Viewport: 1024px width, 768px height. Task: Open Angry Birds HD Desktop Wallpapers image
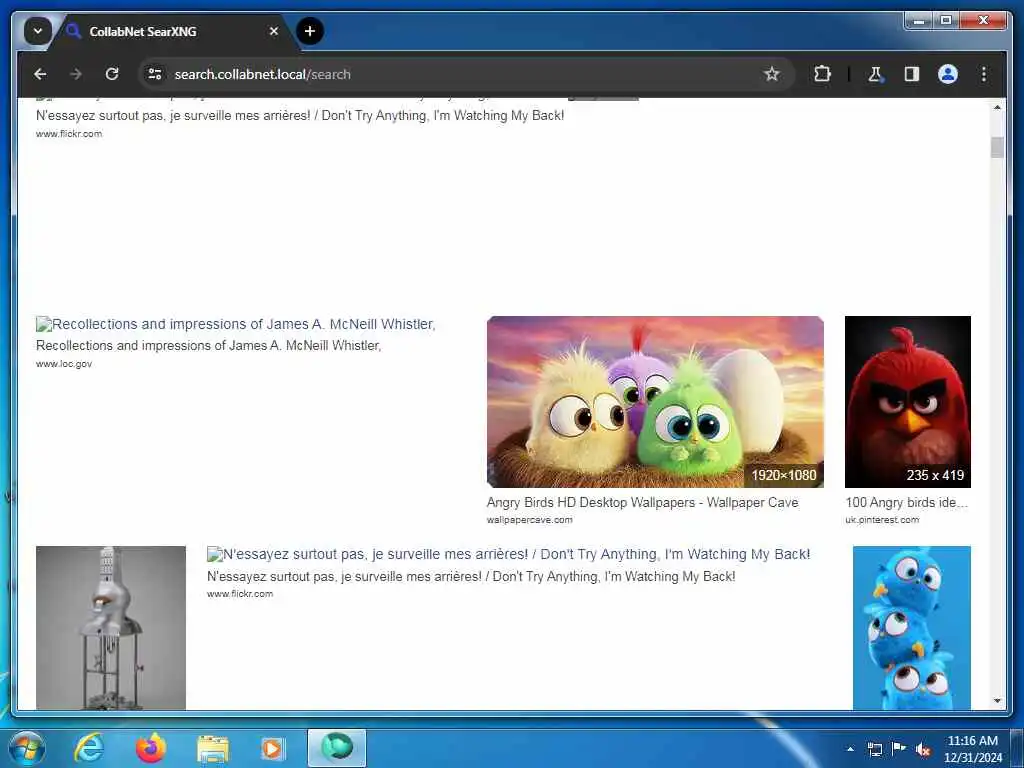pos(655,402)
